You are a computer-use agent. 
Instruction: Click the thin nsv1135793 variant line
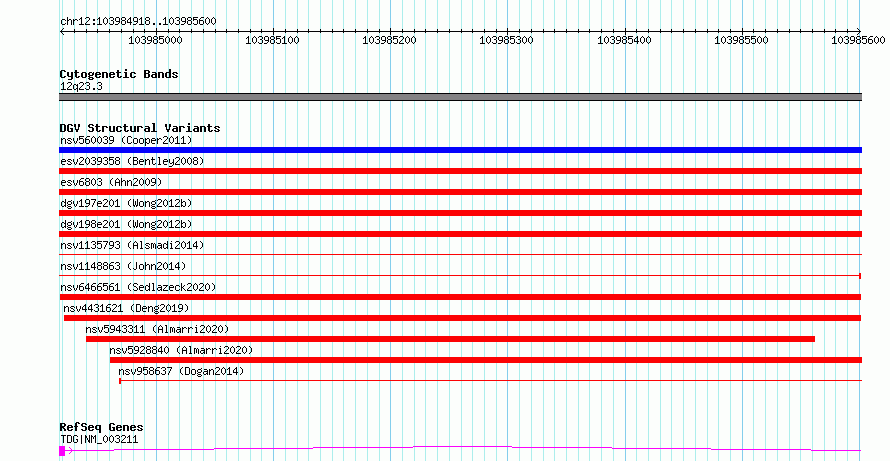click(x=460, y=254)
